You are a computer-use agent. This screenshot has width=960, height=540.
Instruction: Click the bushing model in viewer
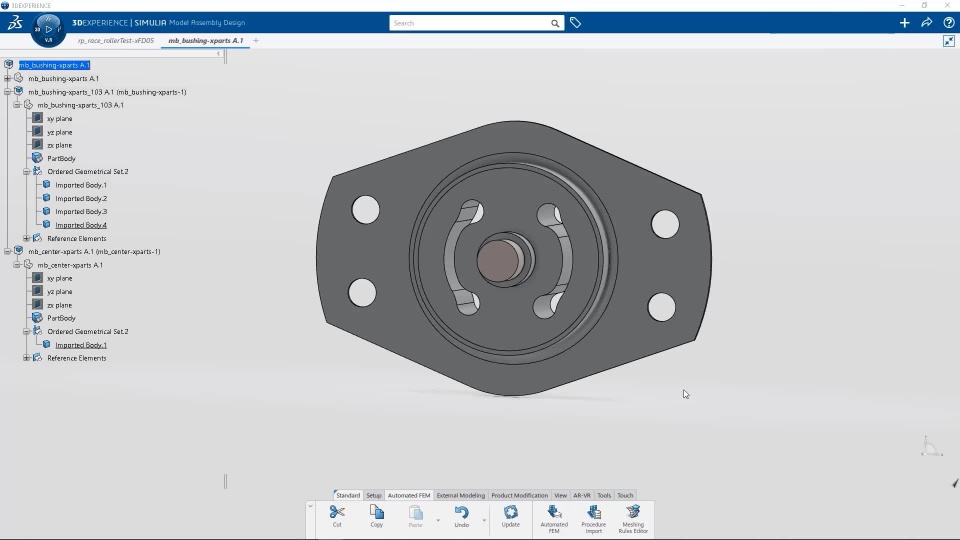[x=514, y=258]
